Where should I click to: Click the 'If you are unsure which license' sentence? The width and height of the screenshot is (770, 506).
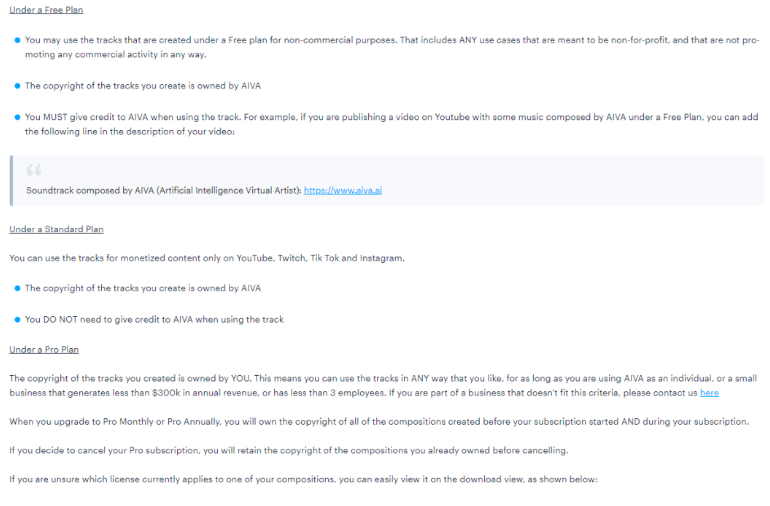(303, 479)
